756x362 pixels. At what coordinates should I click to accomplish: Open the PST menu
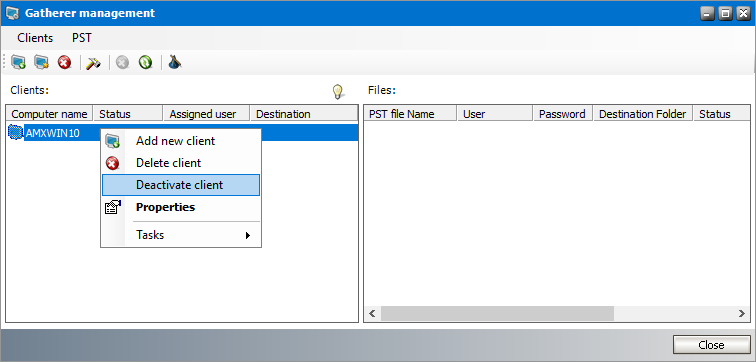(81, 38)
